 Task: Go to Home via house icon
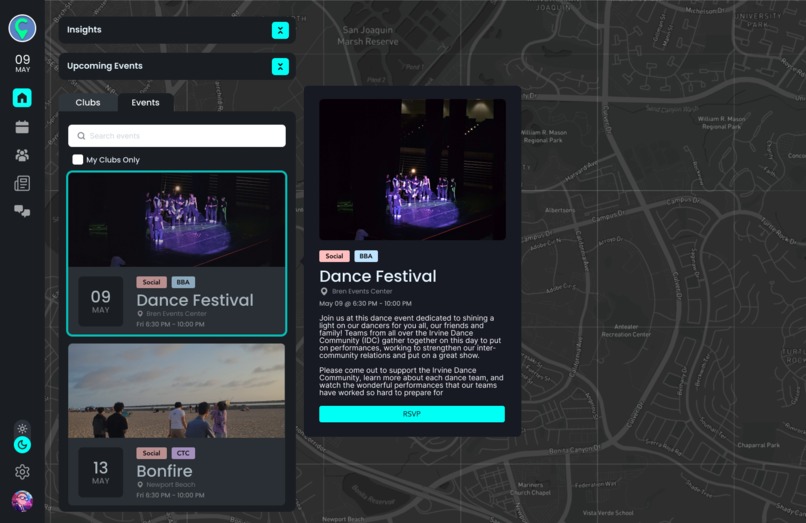tap(22, 98)
